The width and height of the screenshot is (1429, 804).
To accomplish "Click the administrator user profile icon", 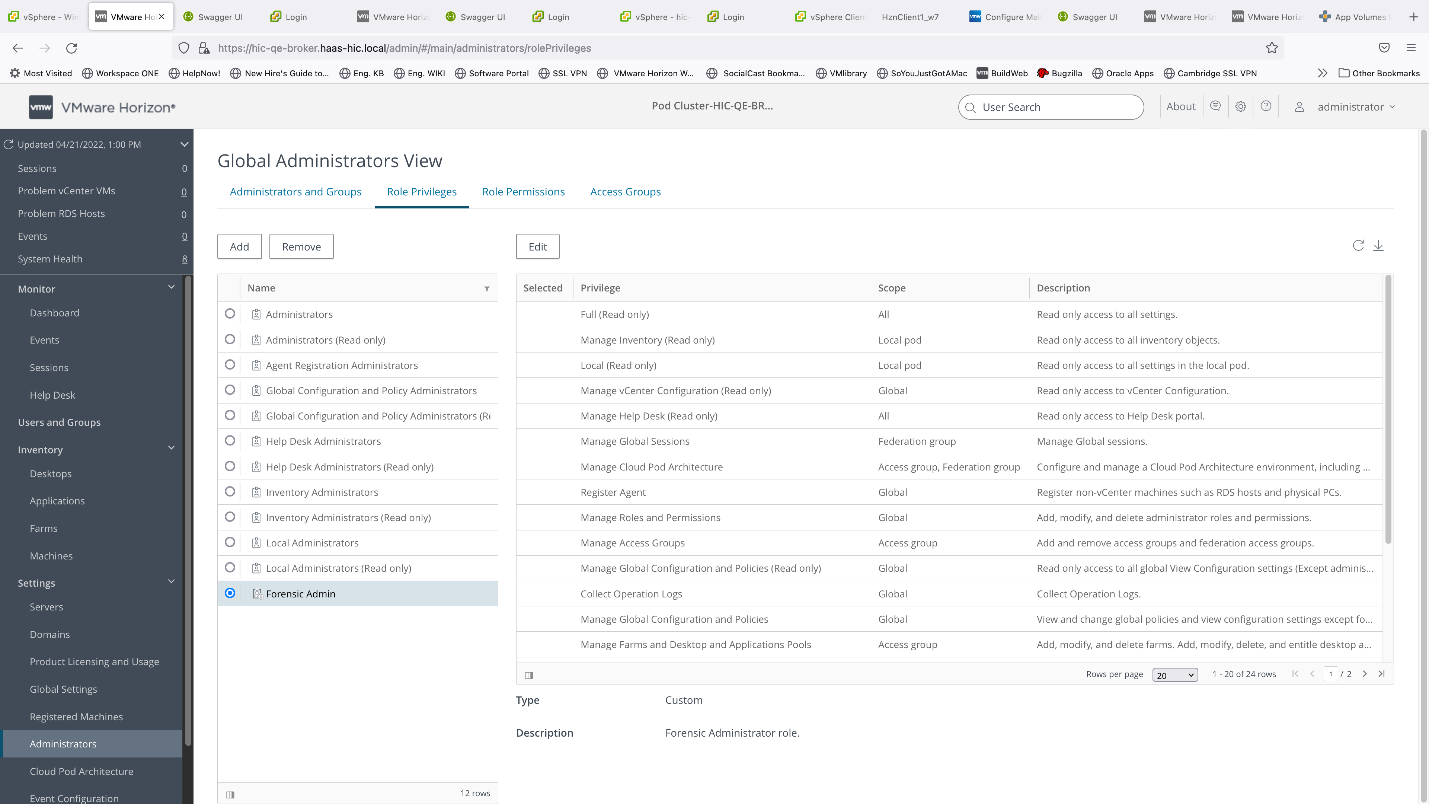I will coord(1298,106).
